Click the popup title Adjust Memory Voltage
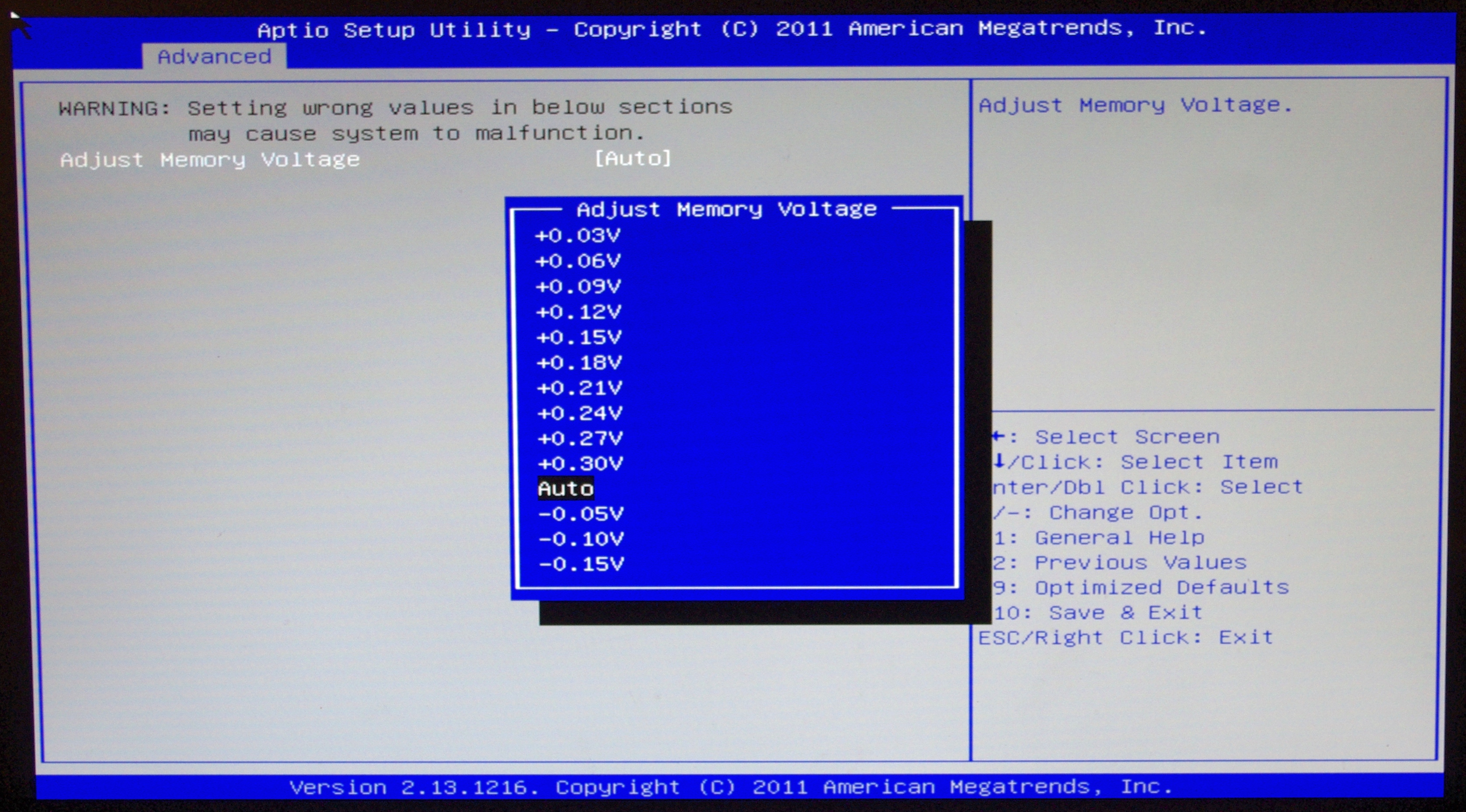 point(727,209)
